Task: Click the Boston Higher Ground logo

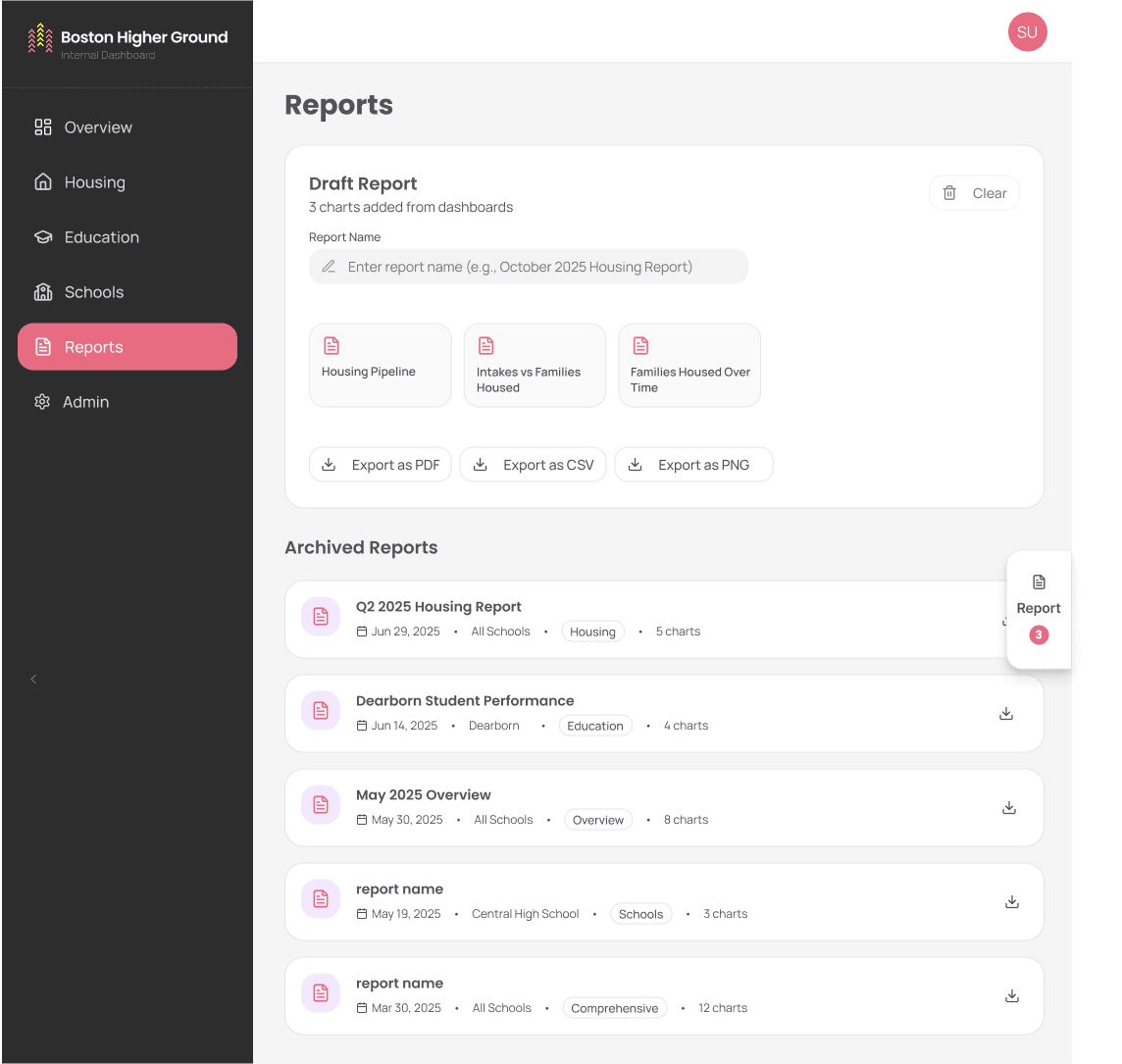Action: (40, 38)
